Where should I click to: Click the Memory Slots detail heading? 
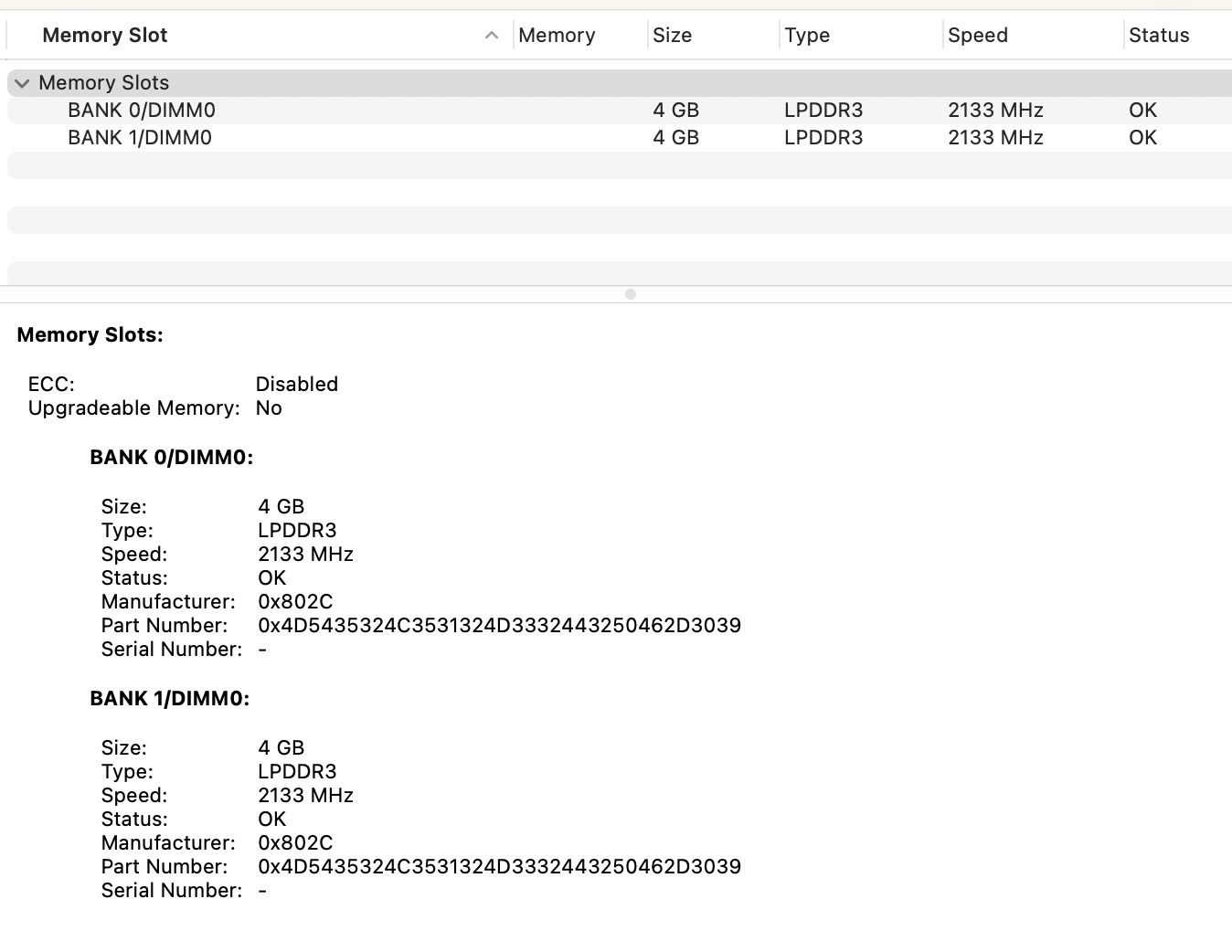pos(90,335)
